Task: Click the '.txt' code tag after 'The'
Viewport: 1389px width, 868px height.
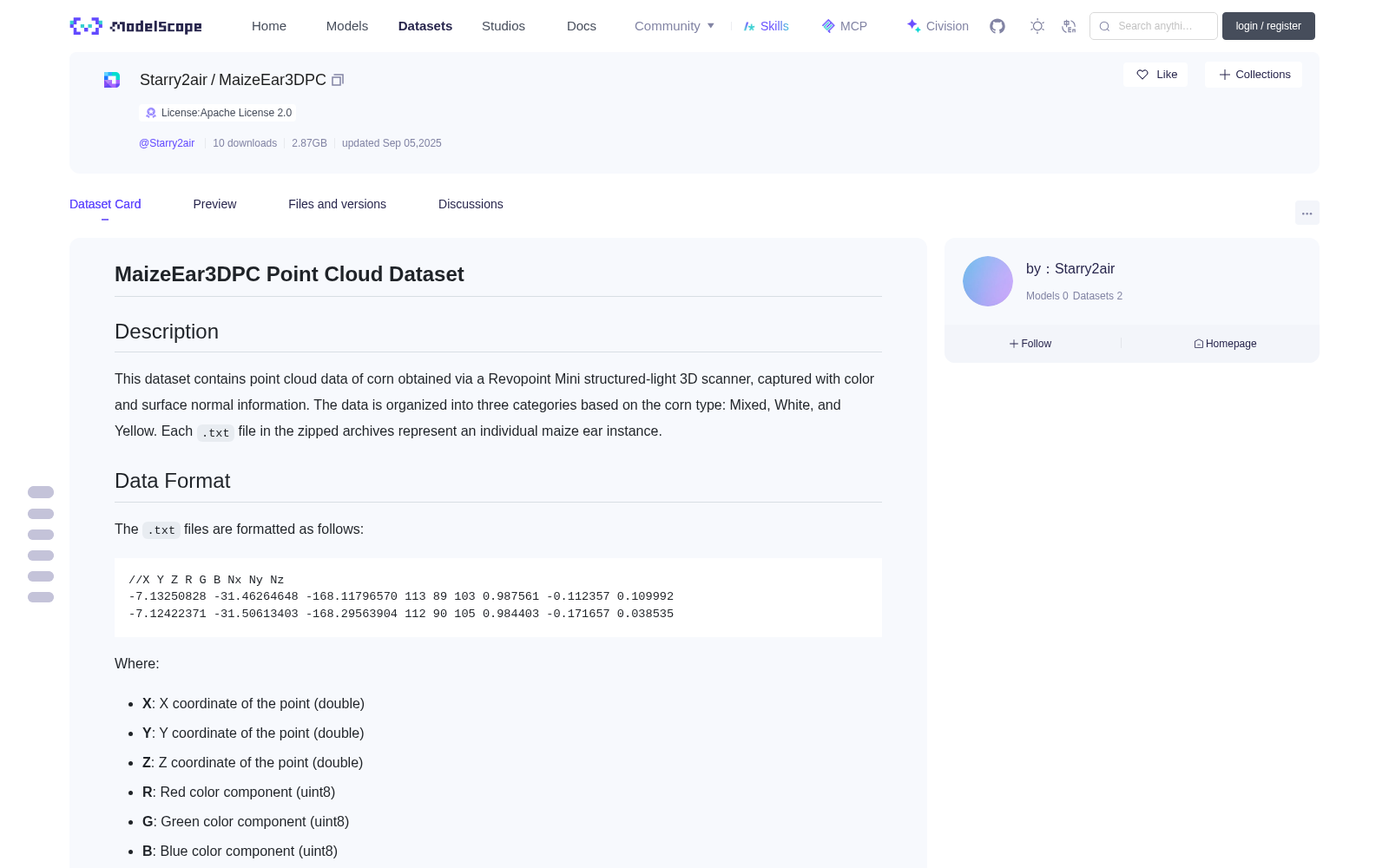Action: [x=161, y=529]
